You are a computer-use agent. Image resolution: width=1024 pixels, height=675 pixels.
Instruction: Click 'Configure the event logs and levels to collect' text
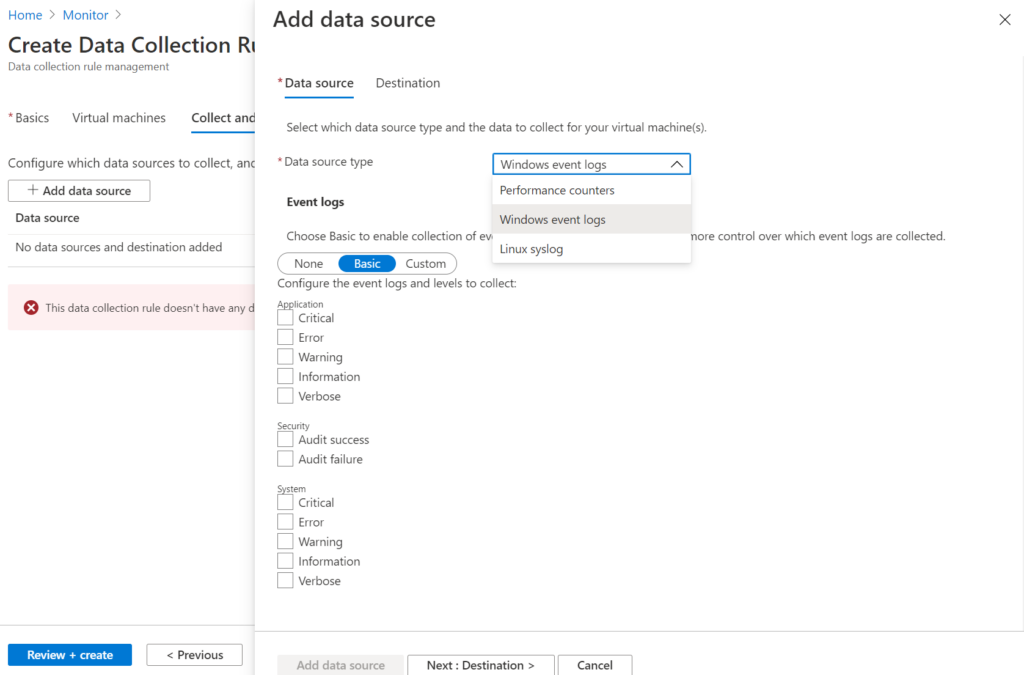(397, 283)
